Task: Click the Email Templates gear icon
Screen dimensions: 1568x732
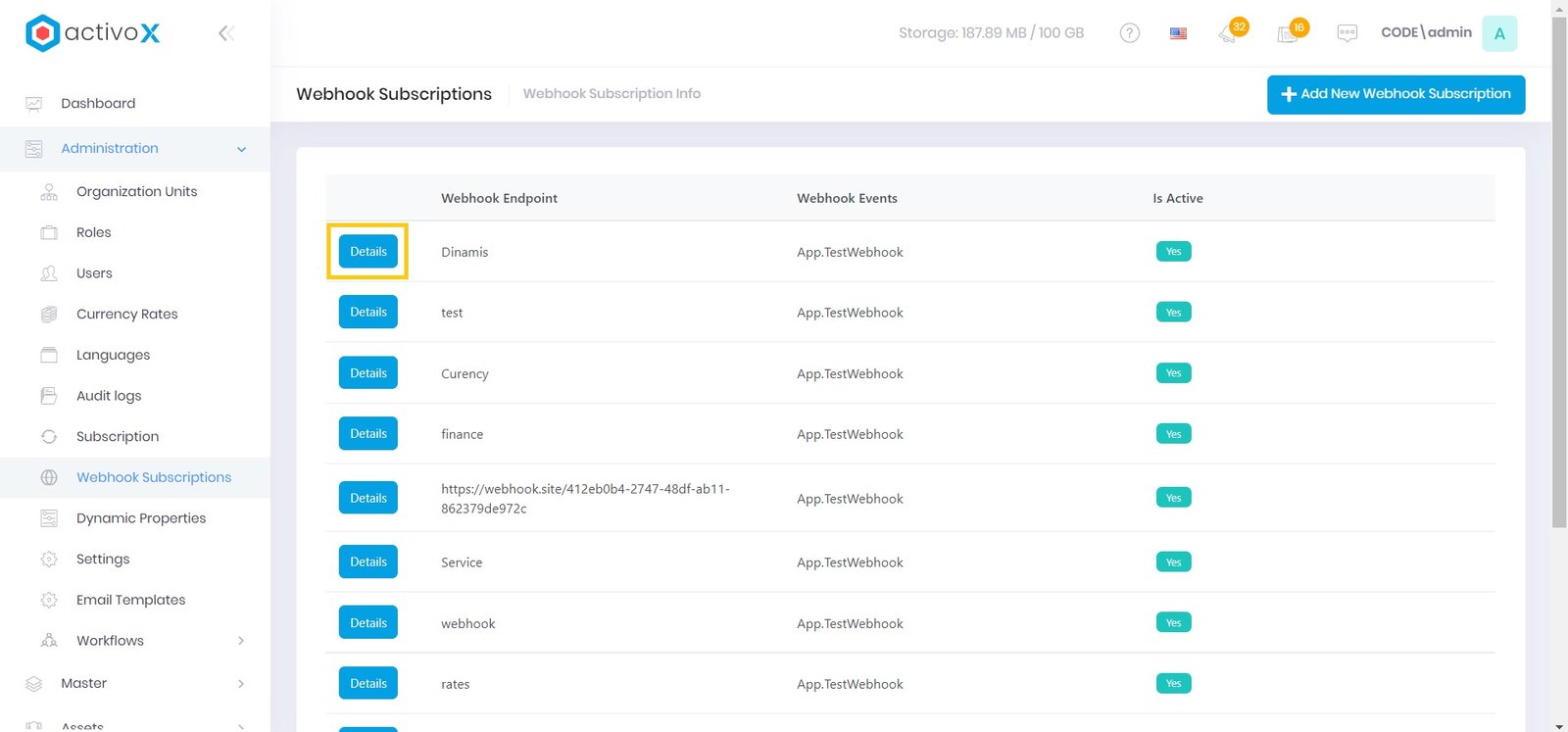Action: pyautogui.click(x=49, y=600)
